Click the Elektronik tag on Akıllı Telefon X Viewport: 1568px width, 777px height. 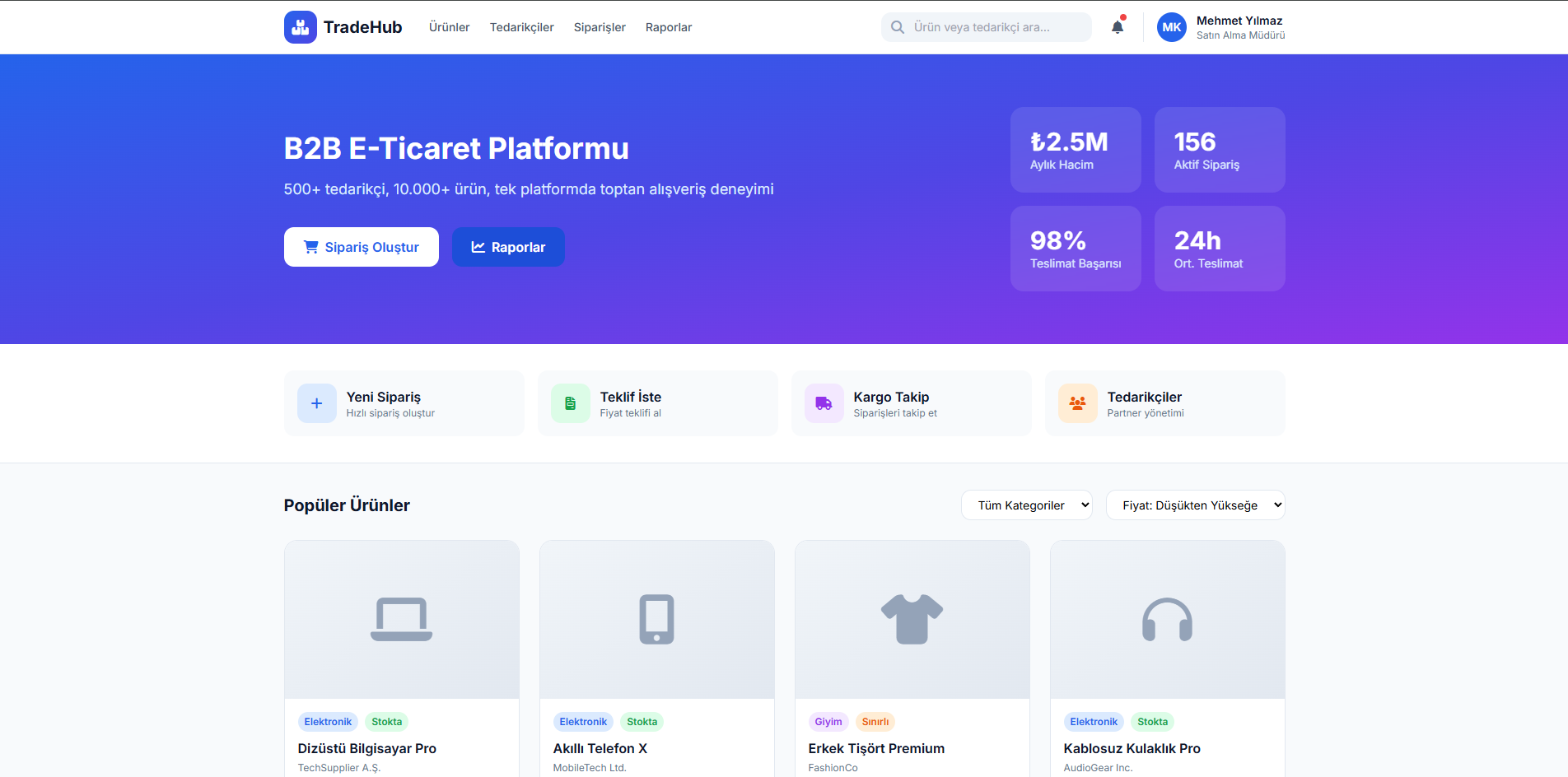[583, 722]
